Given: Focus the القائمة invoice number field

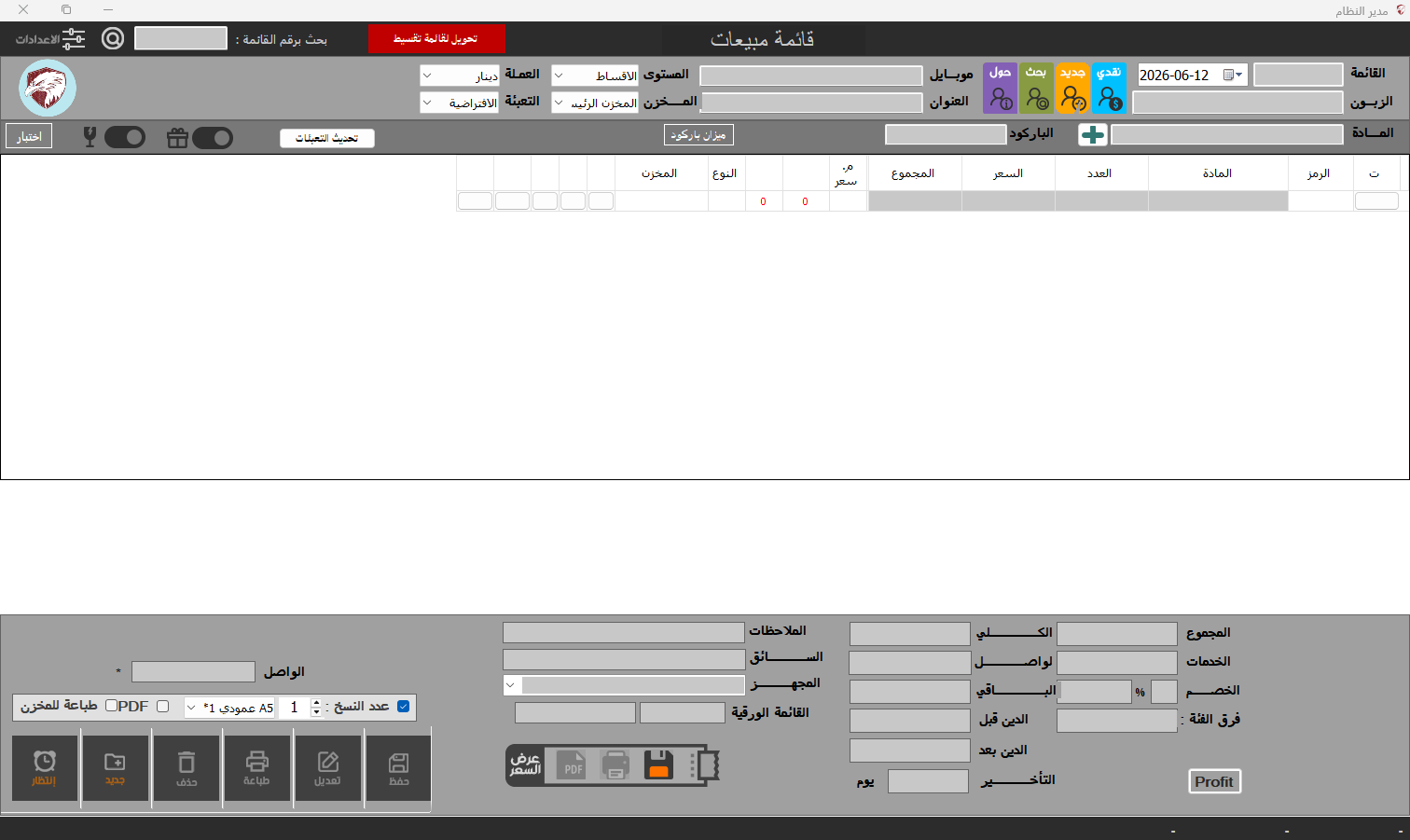Looking at the screenshot, I should [x=1298, y=75].
